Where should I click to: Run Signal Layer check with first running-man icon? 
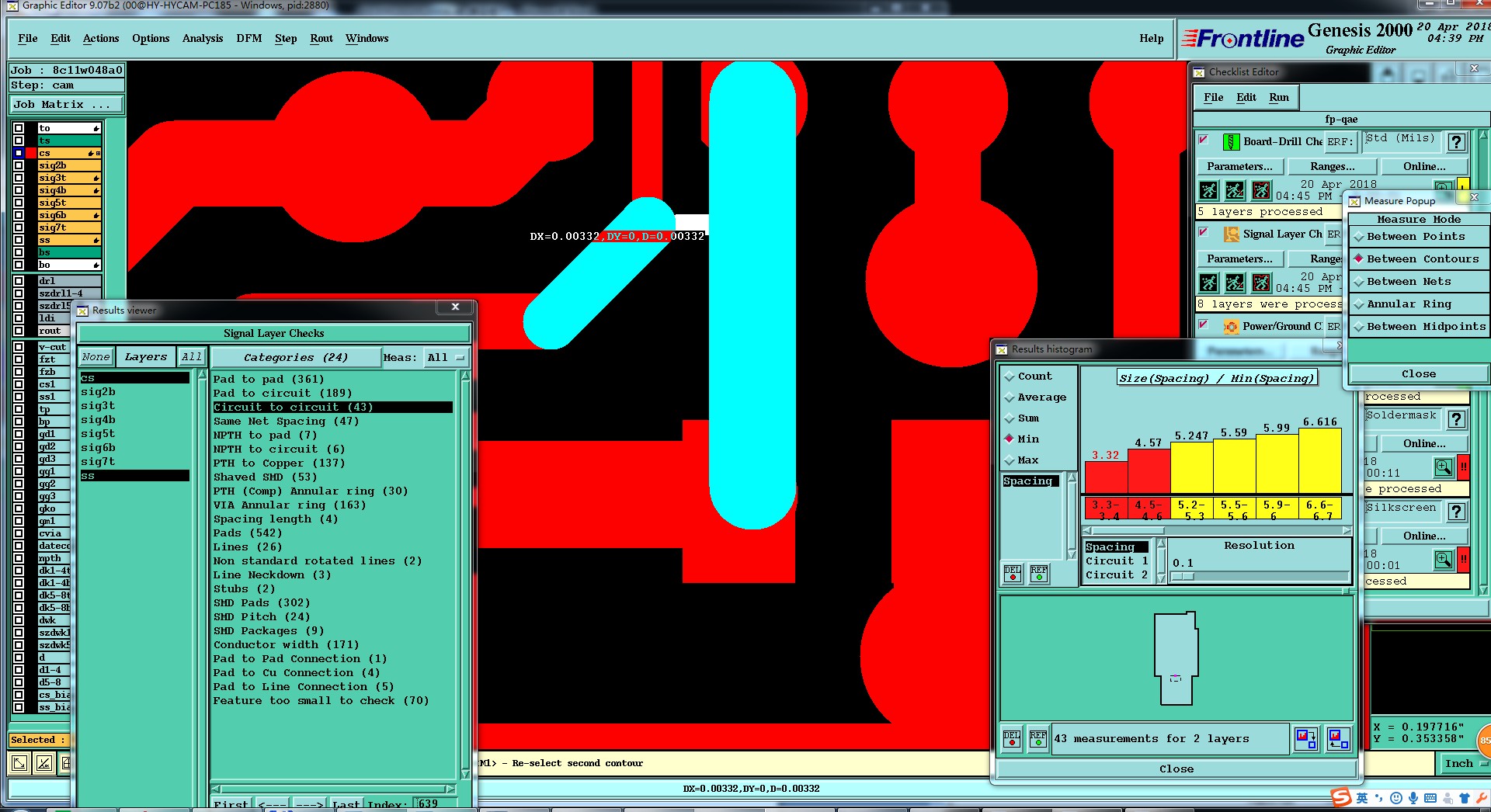[x=1209, y=283]
